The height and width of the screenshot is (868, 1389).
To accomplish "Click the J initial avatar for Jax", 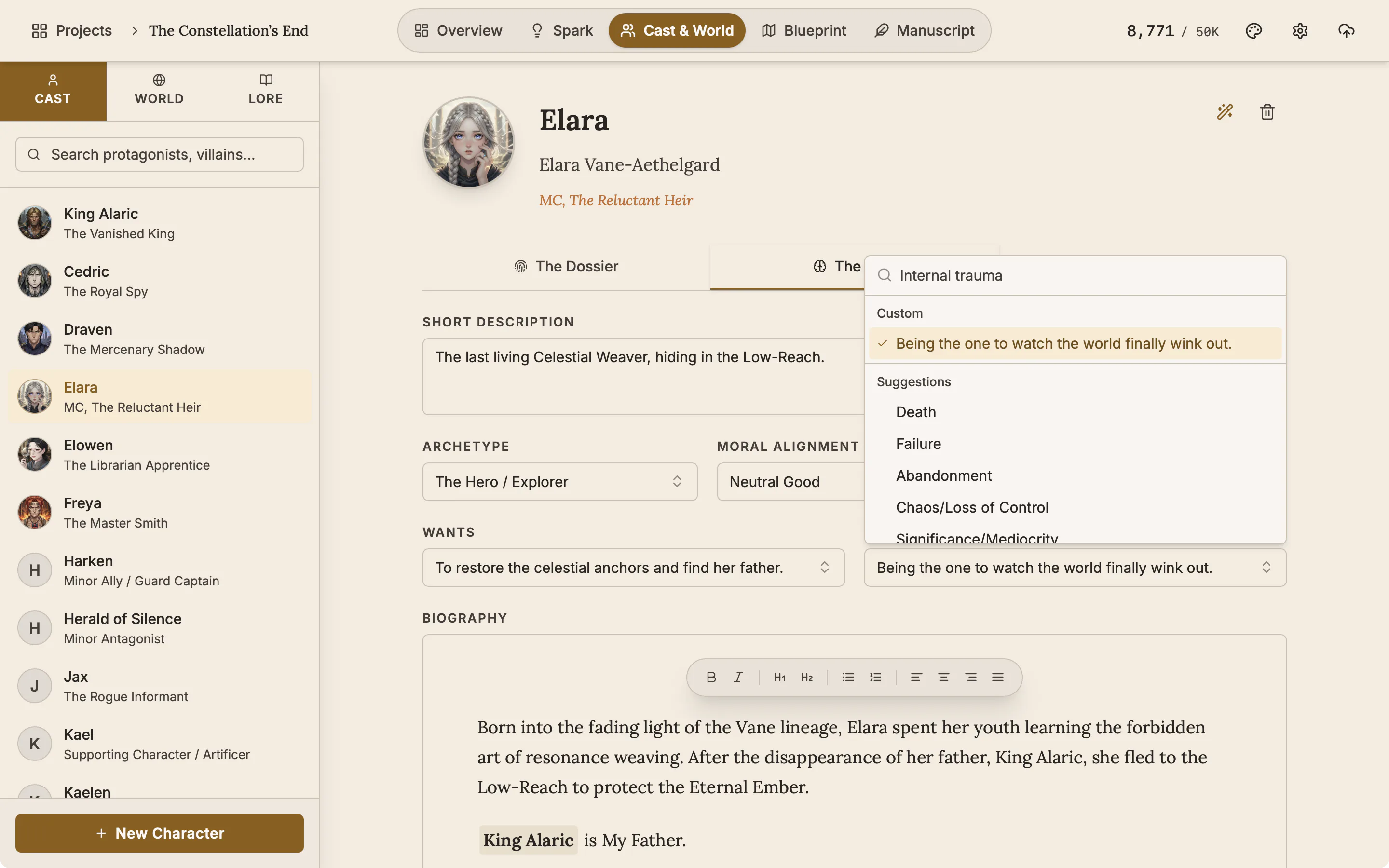I will coord(34,686).
